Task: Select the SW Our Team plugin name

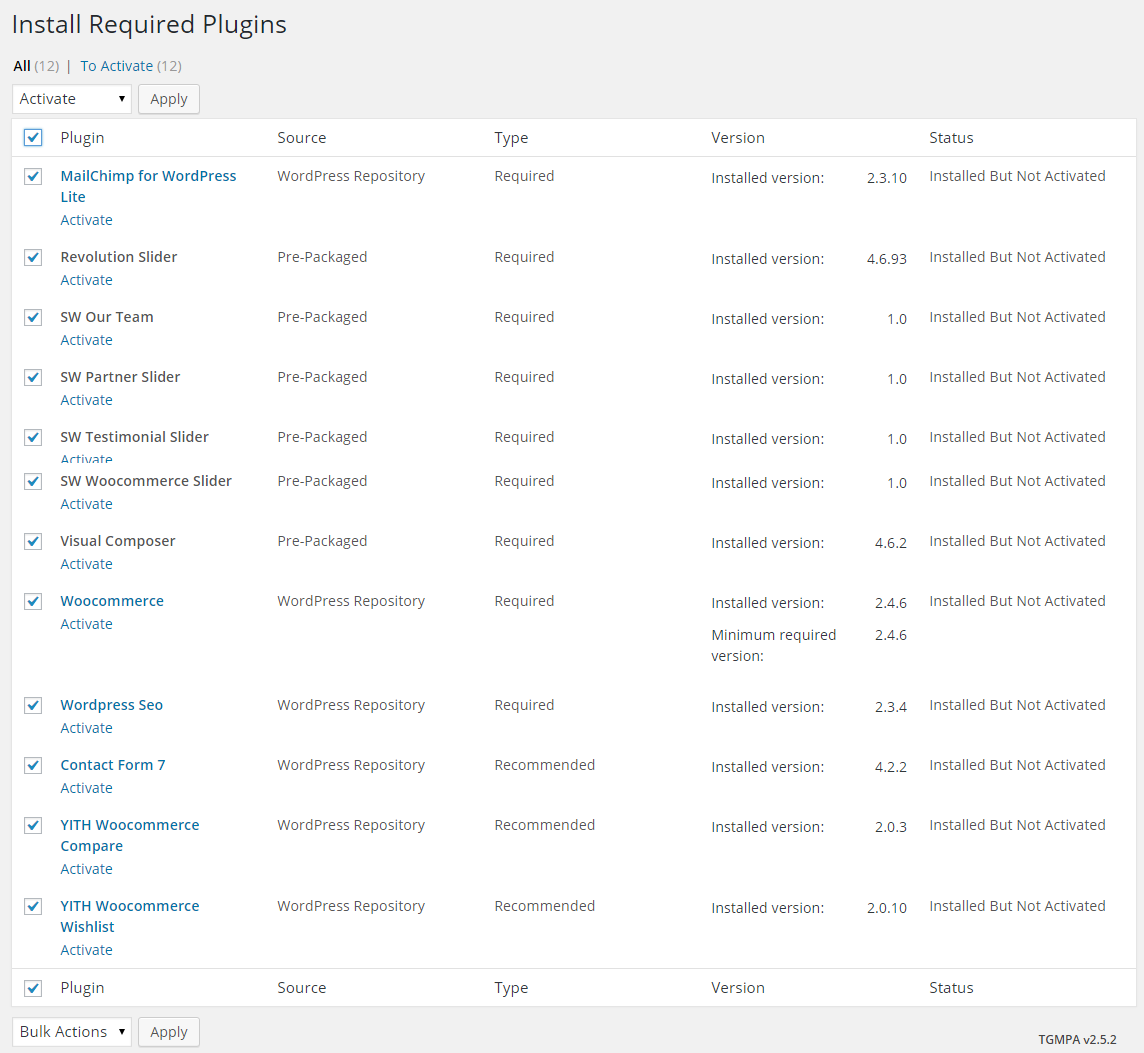Action: 107,317
